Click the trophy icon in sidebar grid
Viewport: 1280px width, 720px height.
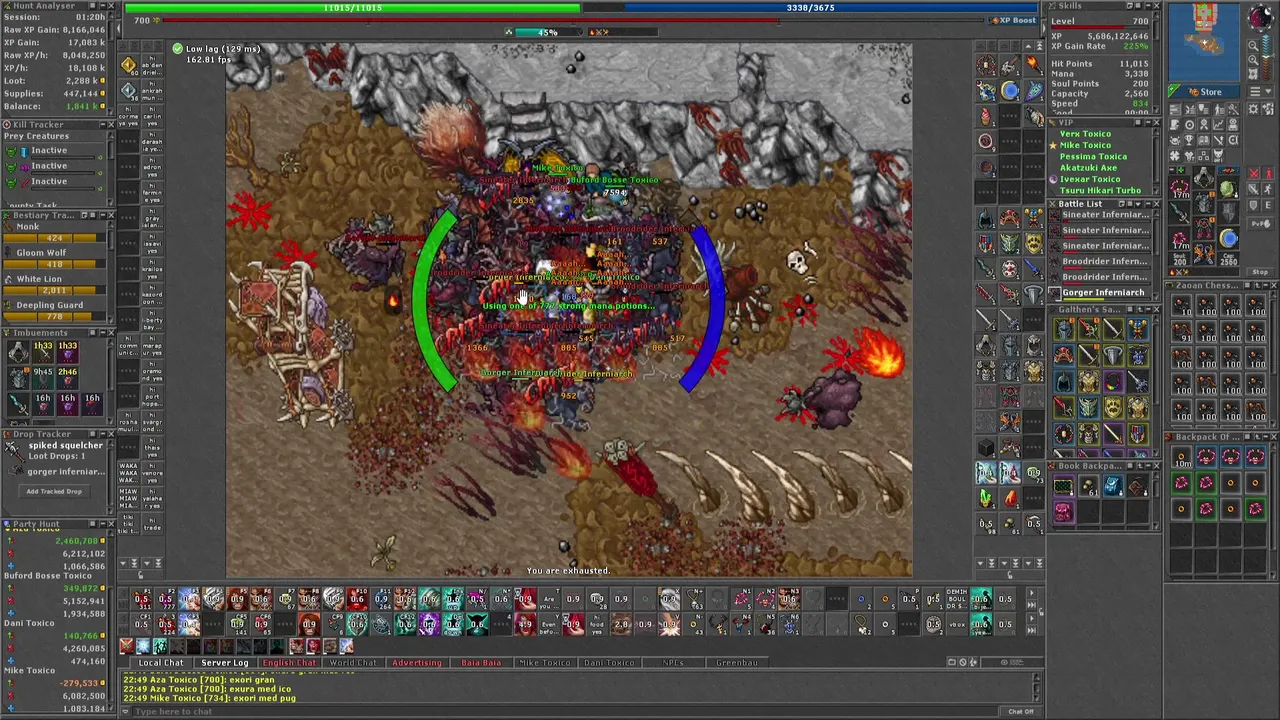pyautogui.click(x=1189, y=140)
